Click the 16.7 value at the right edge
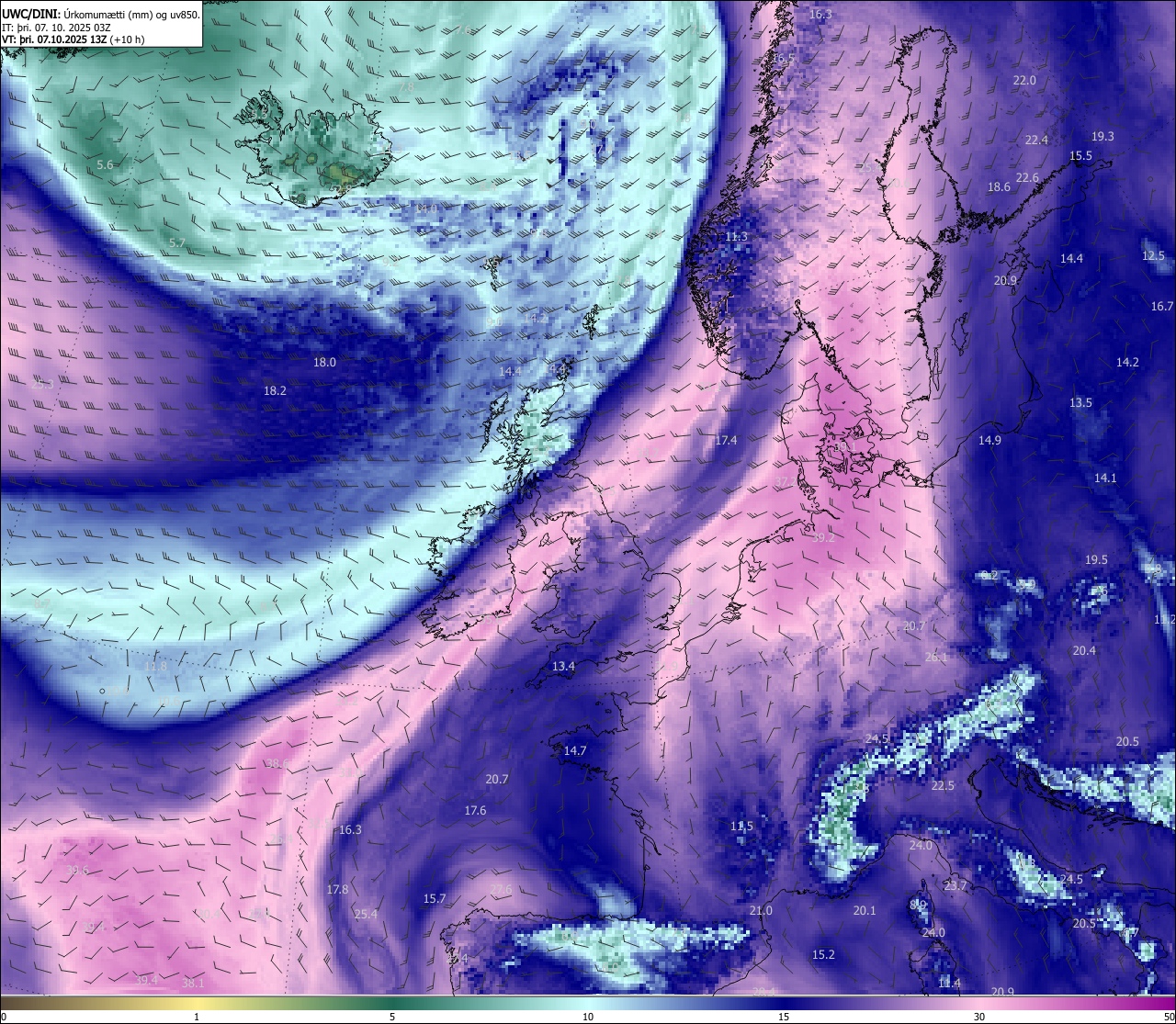 pyautogui.click(x=1162, y=307)
